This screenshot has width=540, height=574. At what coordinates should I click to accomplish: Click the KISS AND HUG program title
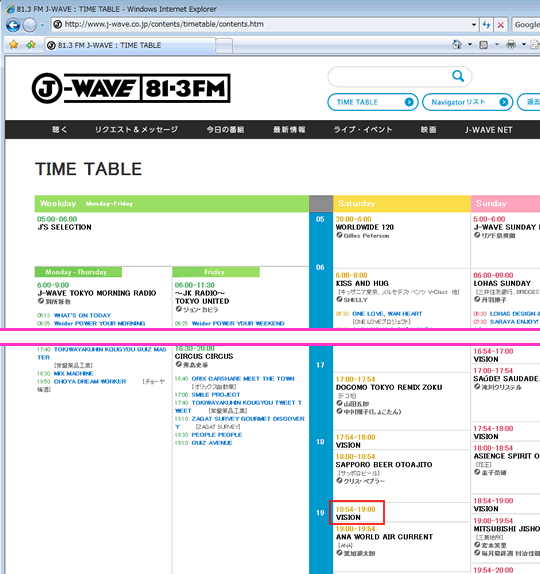(362, 283)
